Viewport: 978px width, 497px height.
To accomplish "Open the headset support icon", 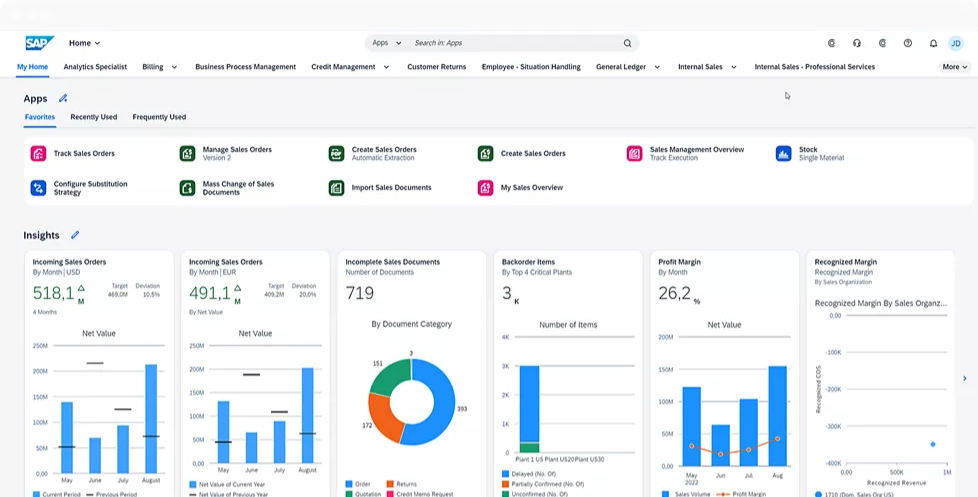I will click(857, 43).
